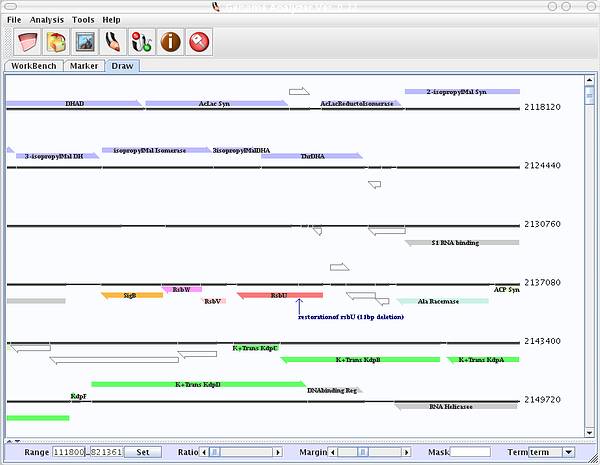Click the Ratio slider track
The height and width of the screenshot is (465, 600).
tap(245, 452)
